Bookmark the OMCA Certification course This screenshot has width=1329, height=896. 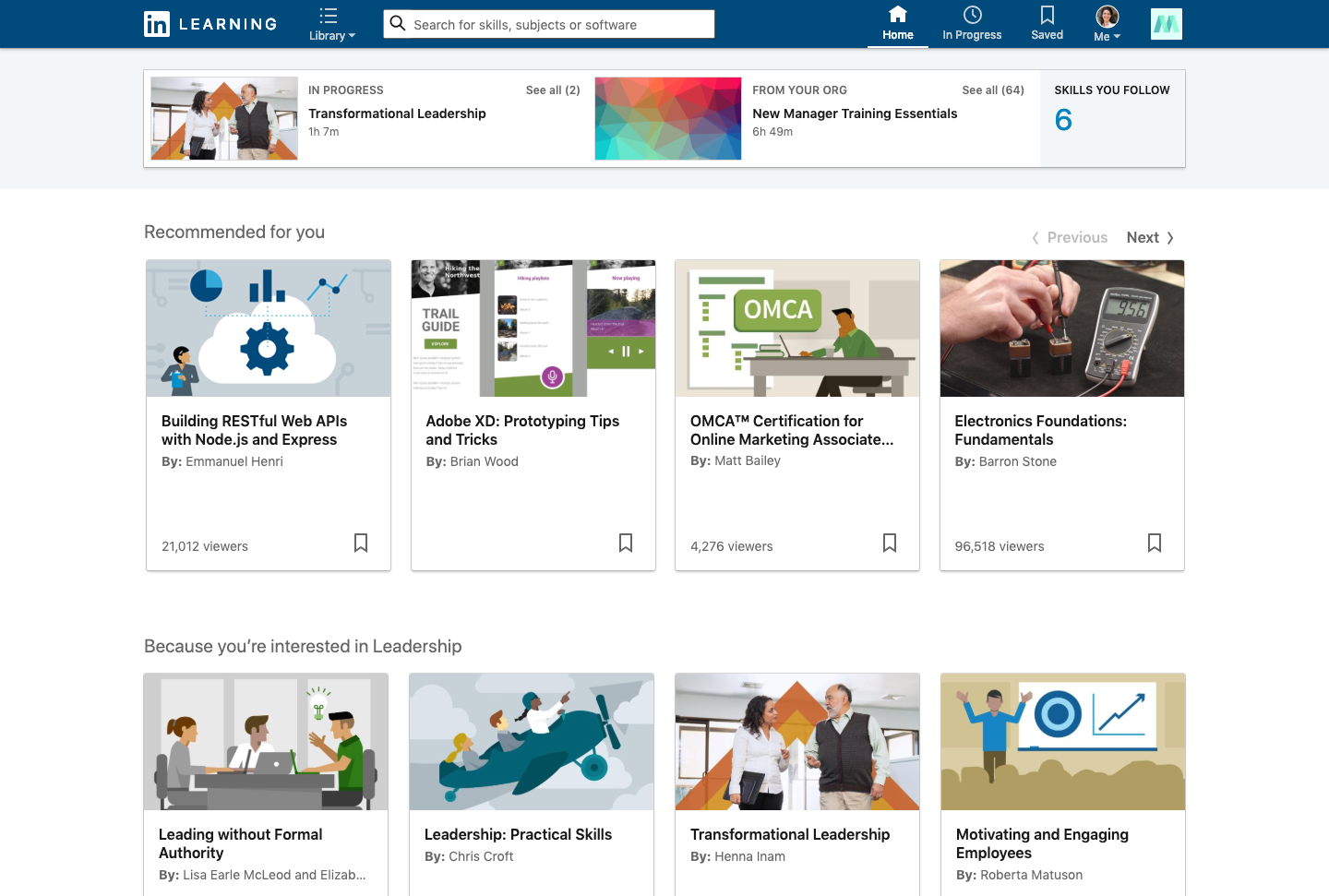coord(890,543)
